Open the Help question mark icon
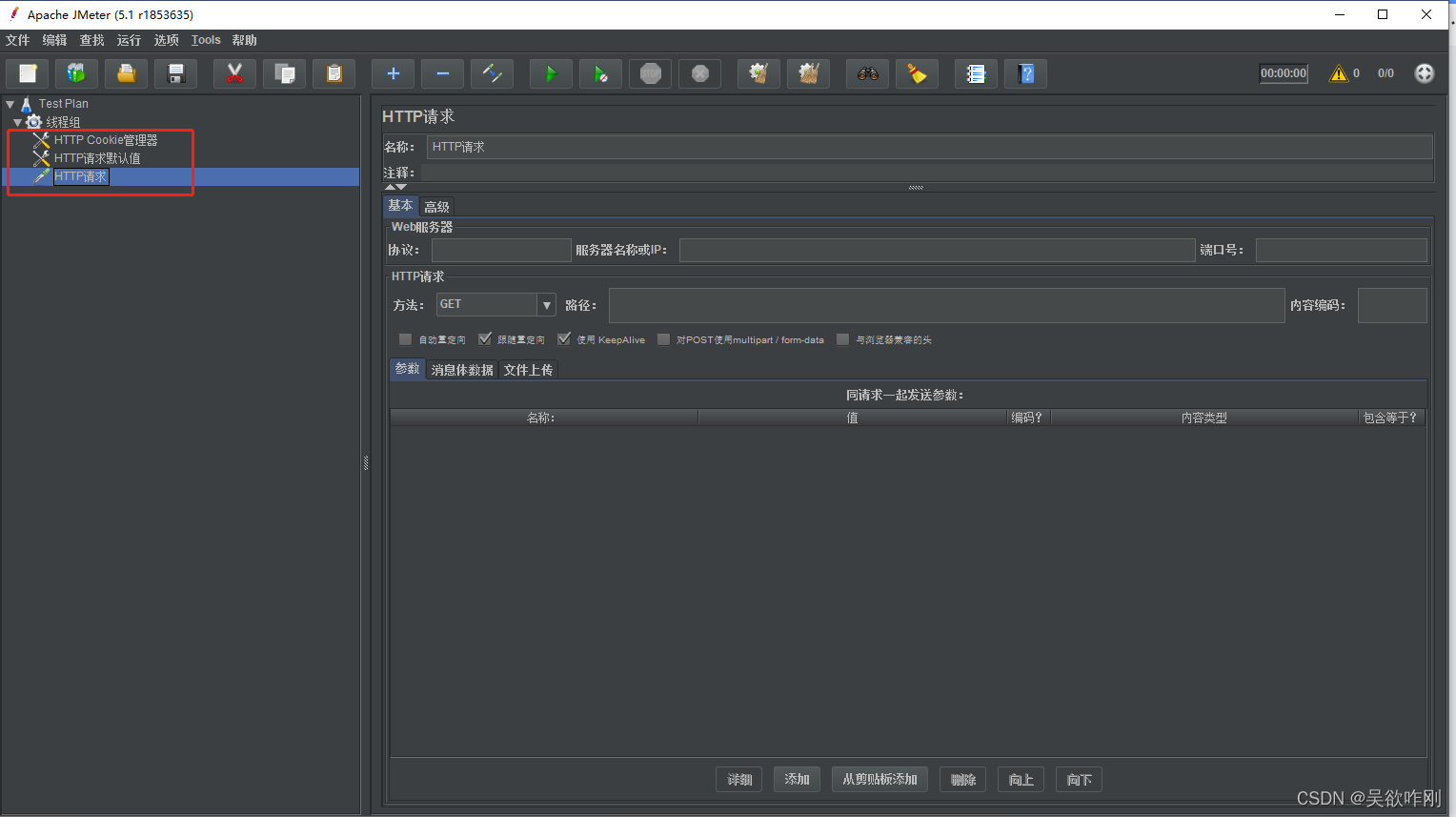The image size is (1456, 817). pos(1025,73)
